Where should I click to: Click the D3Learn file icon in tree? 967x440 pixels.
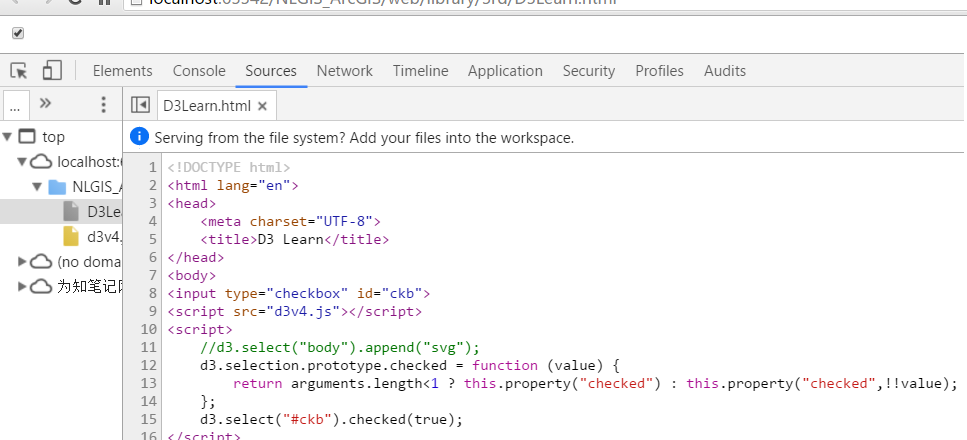click(72, 212)
